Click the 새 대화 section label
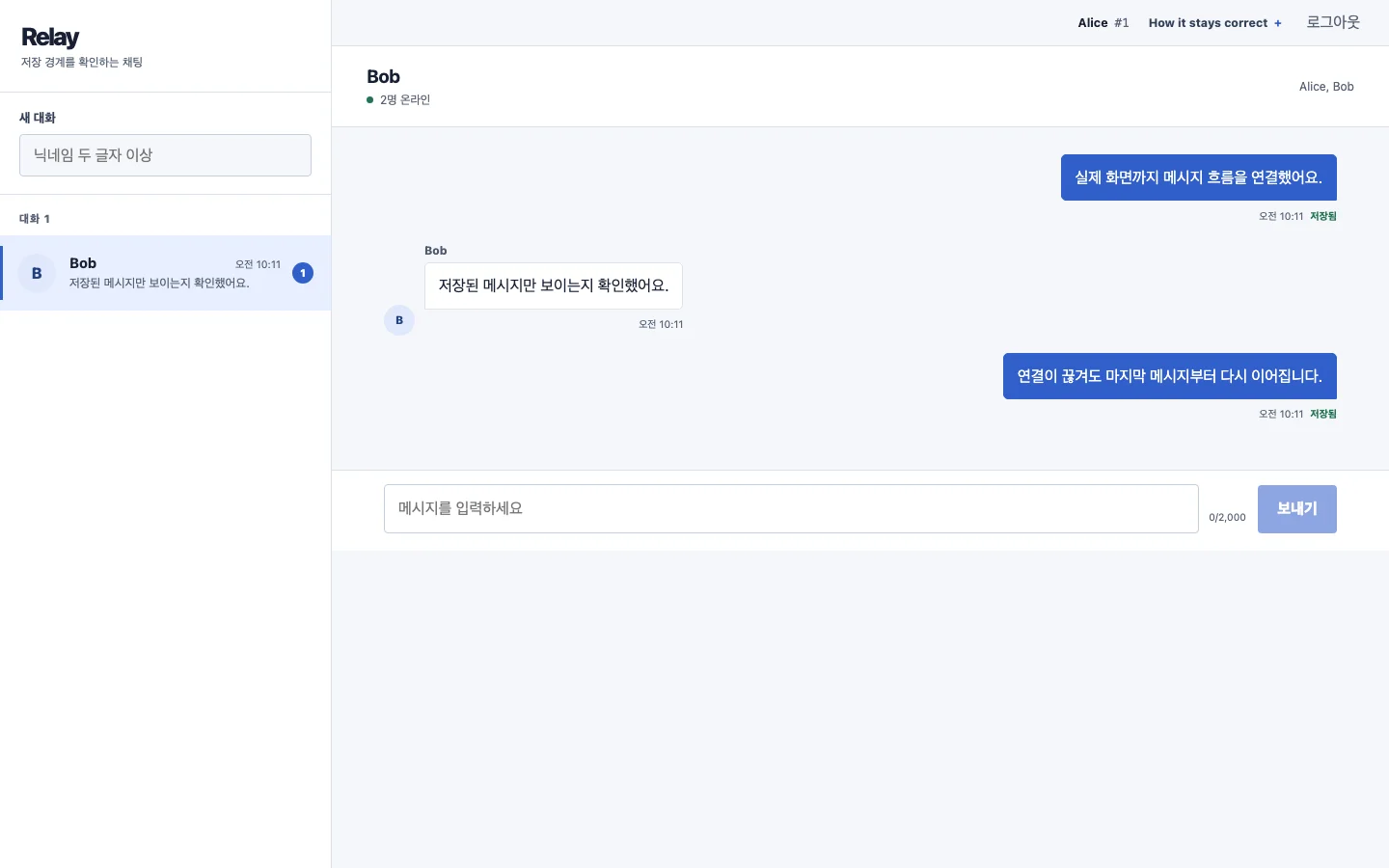The height and width of the screenshot is (868, 1389). point(38,118)
